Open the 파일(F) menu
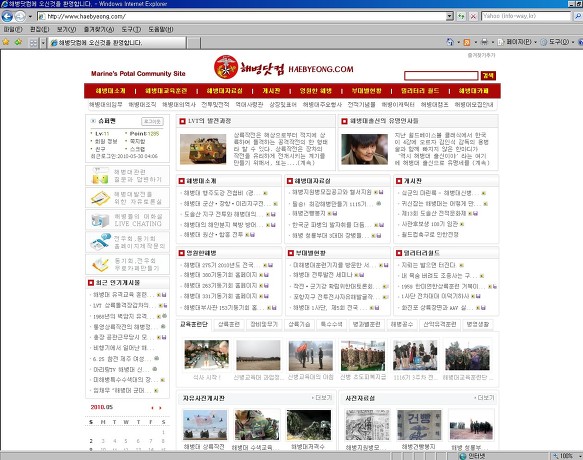Image resolution: width=583 pixels, height=460 pixels. tap(13, 29)
